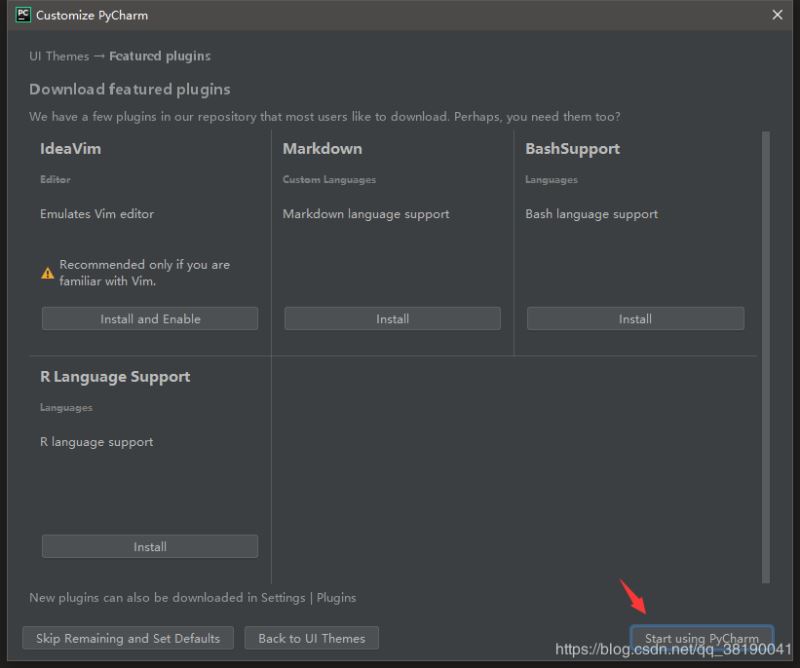Click the 'Customize PyCharm' window title
Image resolution: width=800 pixels, height=668 pixels.
pyautogui.click(x=92, y=15)
